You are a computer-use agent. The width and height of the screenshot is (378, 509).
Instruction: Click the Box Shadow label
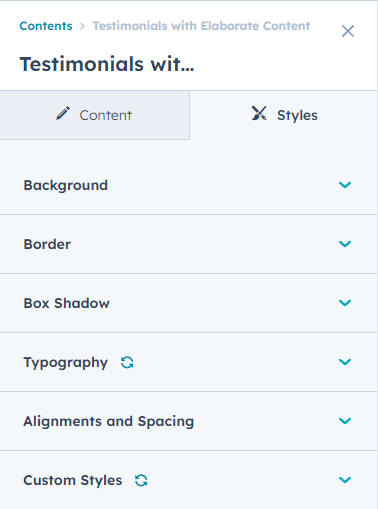click(x=66, y=303)
